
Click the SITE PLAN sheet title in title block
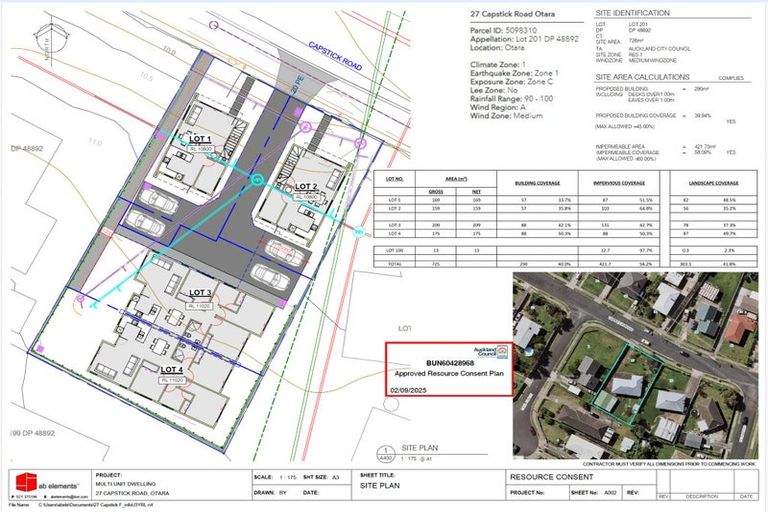[x=380, y=486]
